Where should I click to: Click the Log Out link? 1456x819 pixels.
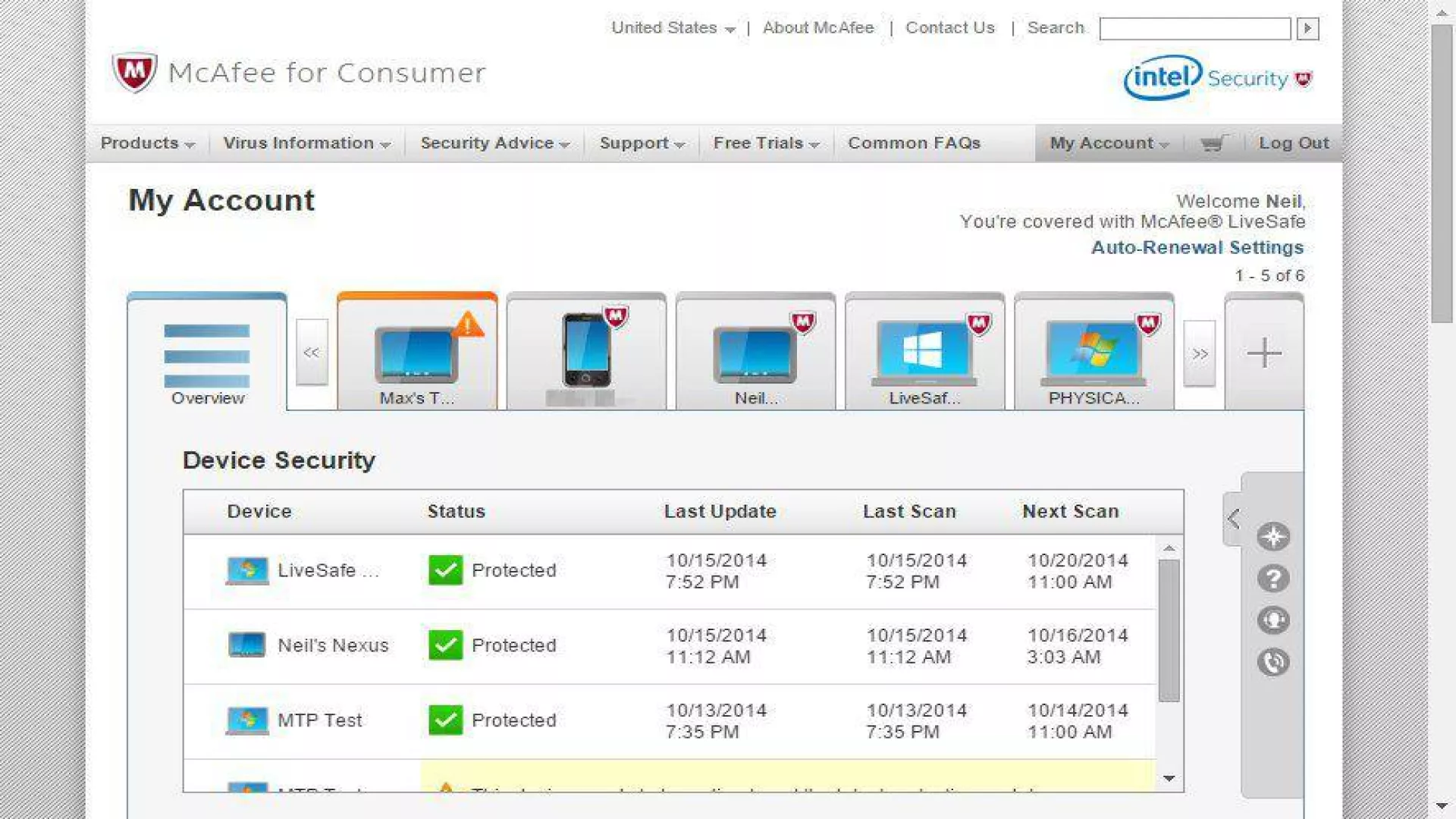[1293, 143]
